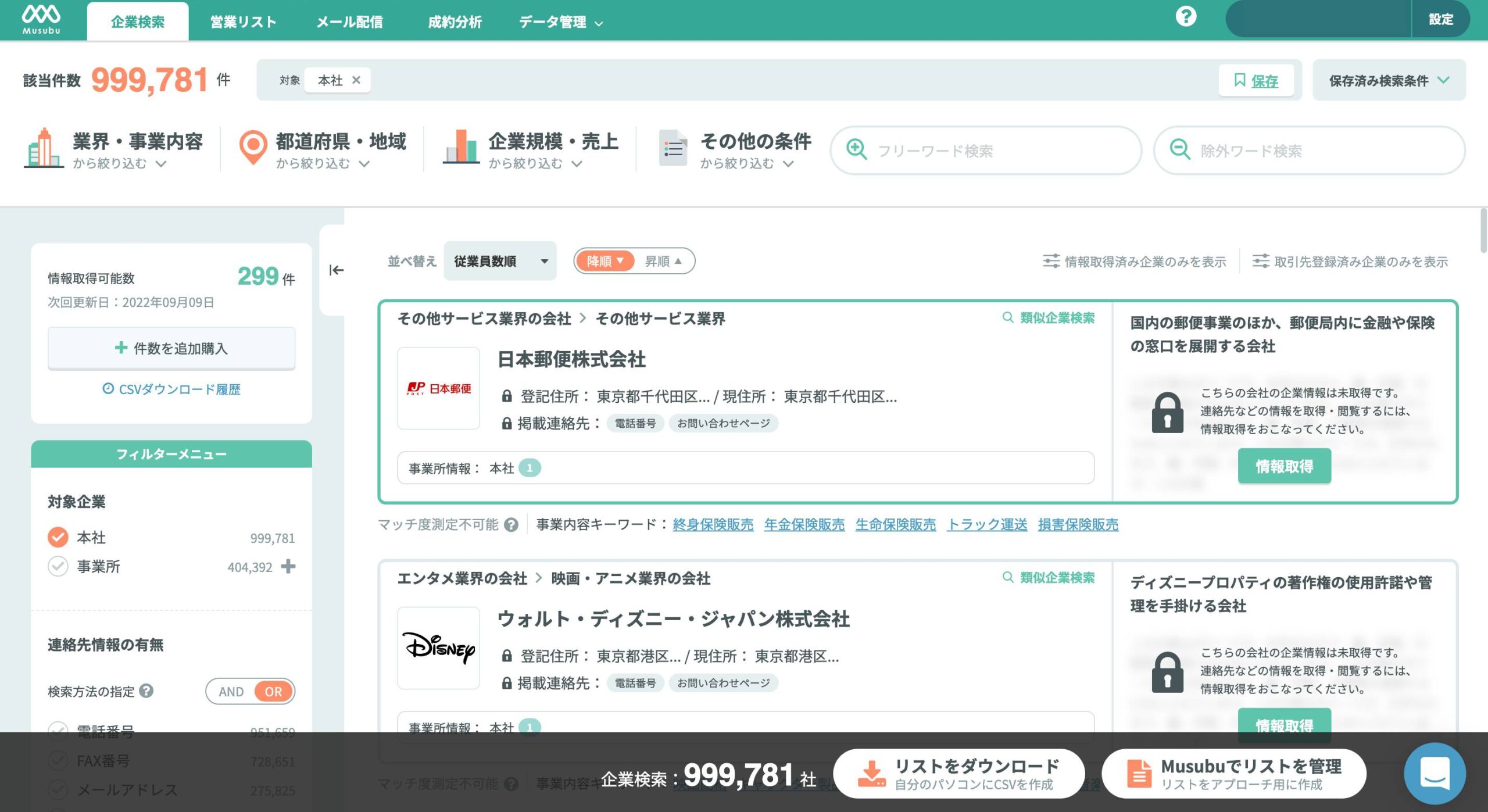This screenshot has width=1488, height=812.
Task: Click 情報取得 button for 日本郵便
Action: (x=1285, y=466)
